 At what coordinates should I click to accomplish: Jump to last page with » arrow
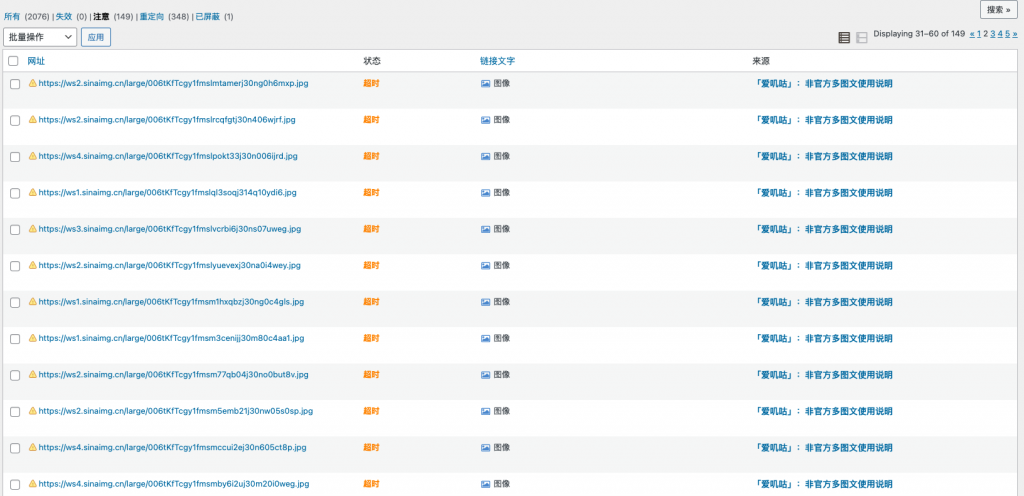[1015, 33]
